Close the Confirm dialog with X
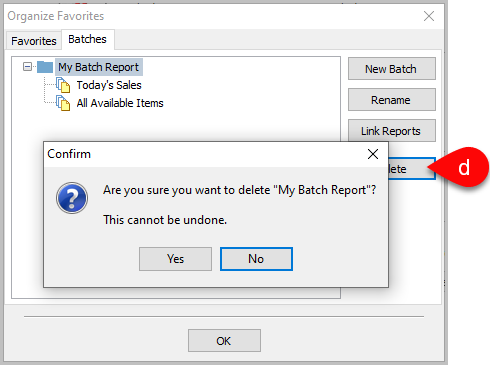The image size is (490, 365). point(373,154)
